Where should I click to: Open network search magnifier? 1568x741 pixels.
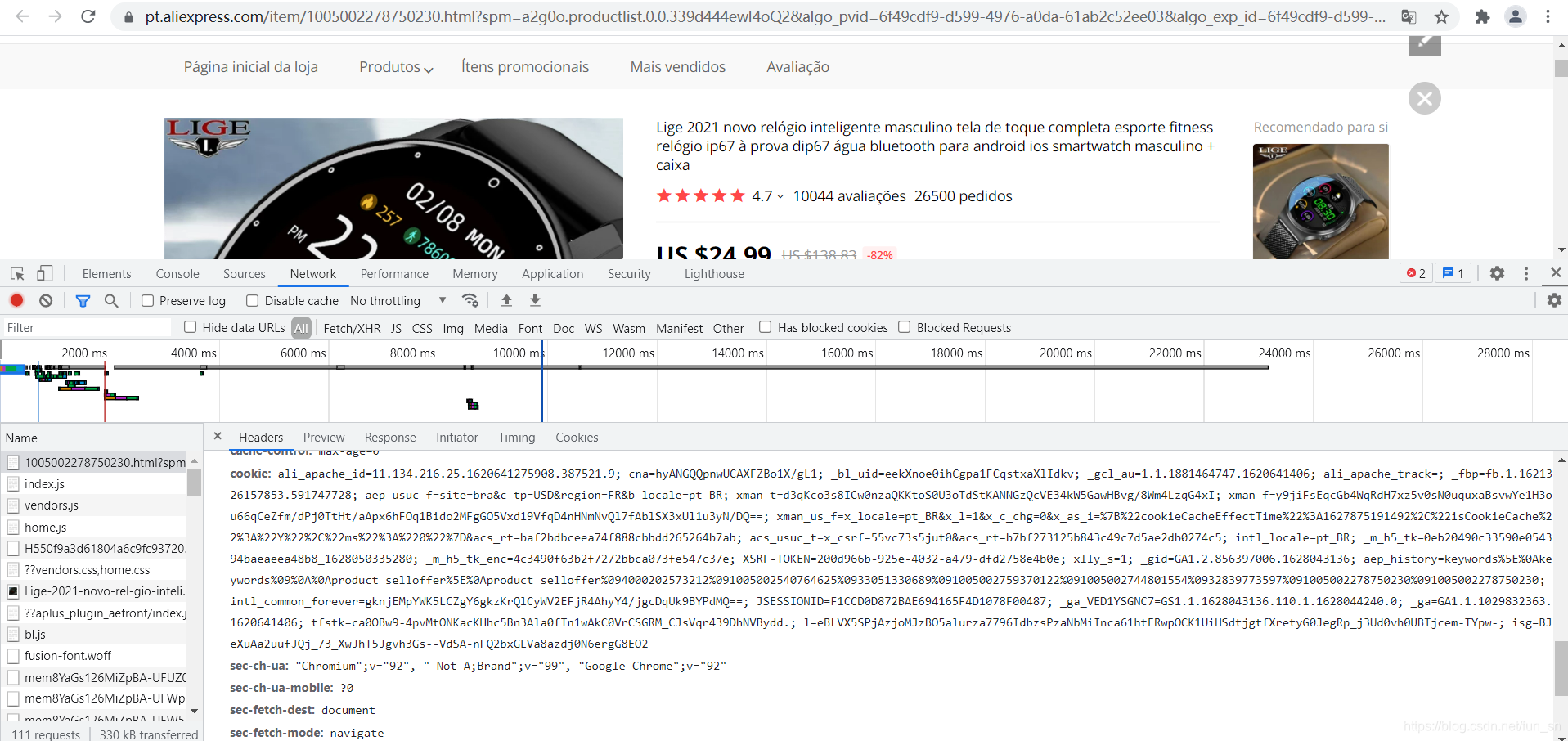111,300
